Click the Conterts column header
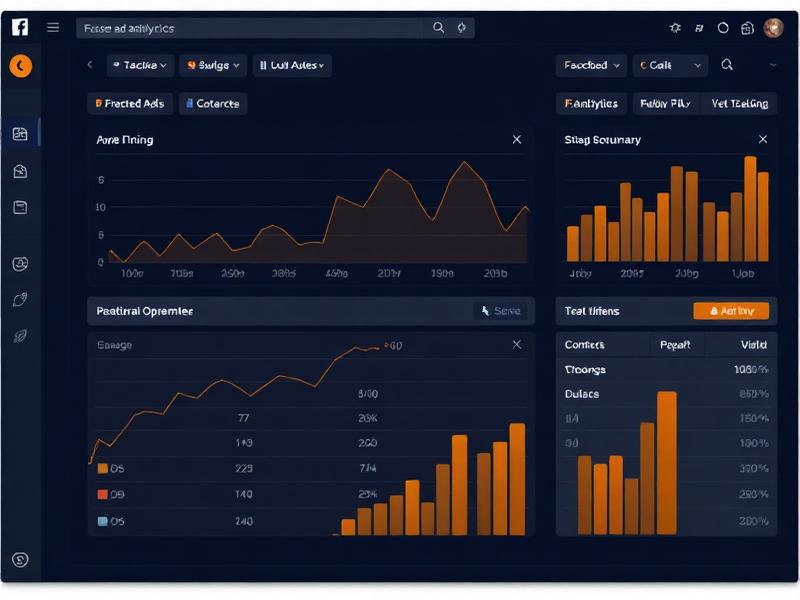The image size is (800, 600). pos(585,345)
